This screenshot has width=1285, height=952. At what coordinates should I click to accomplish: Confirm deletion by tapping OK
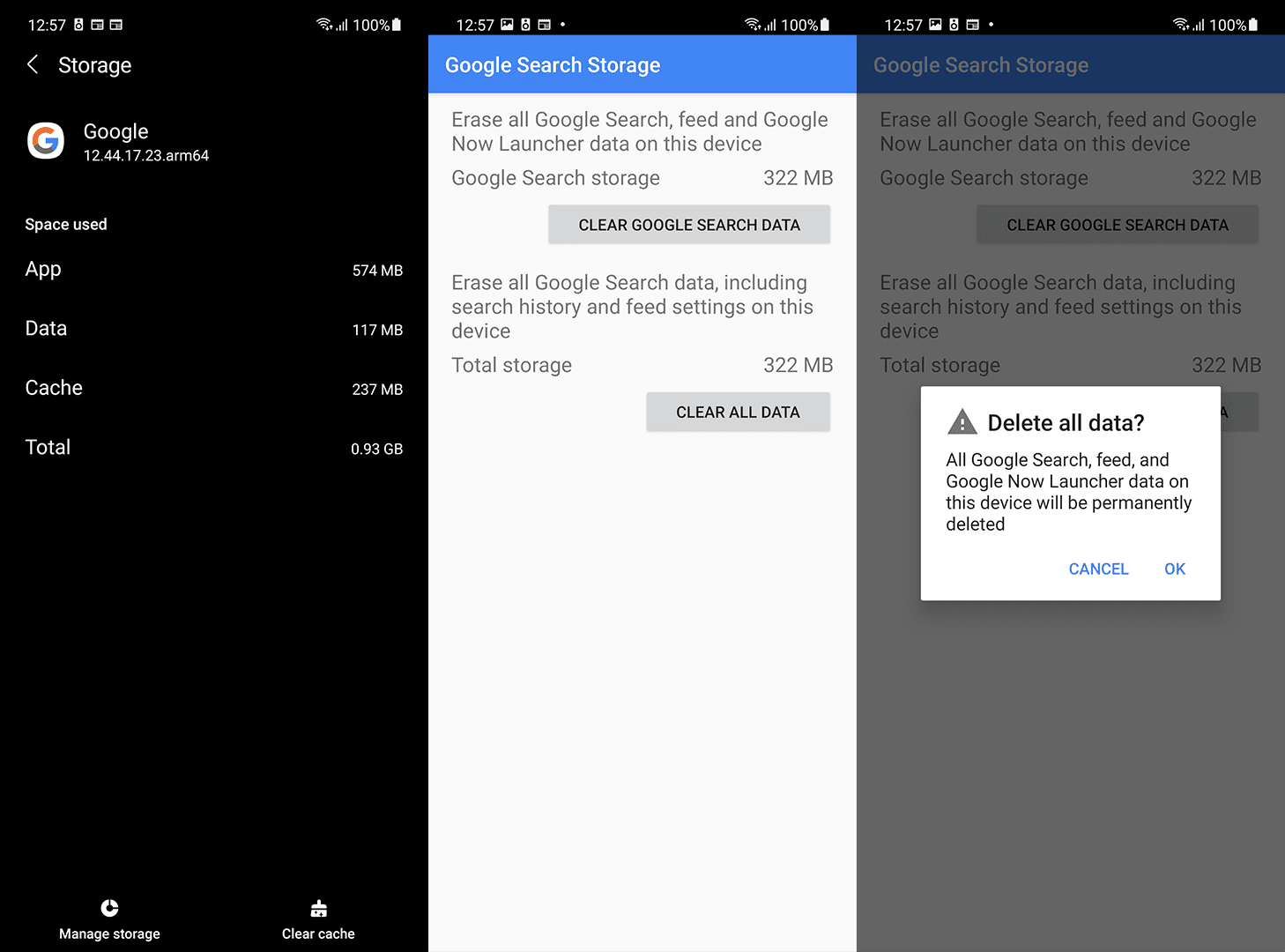pos(1174,569)
